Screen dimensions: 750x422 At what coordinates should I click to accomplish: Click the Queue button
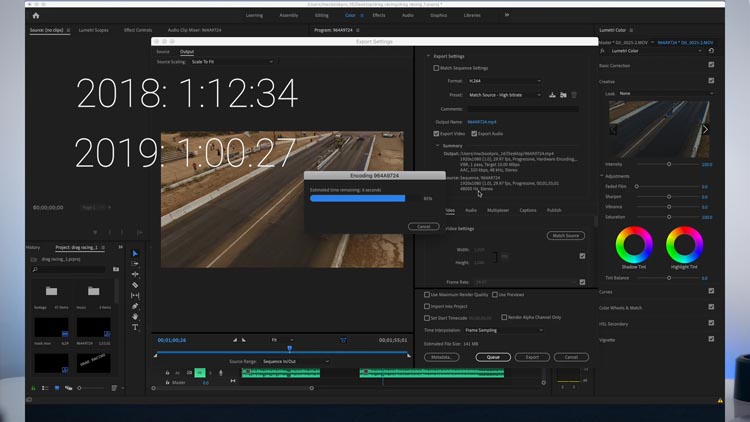tap(493, 357)
